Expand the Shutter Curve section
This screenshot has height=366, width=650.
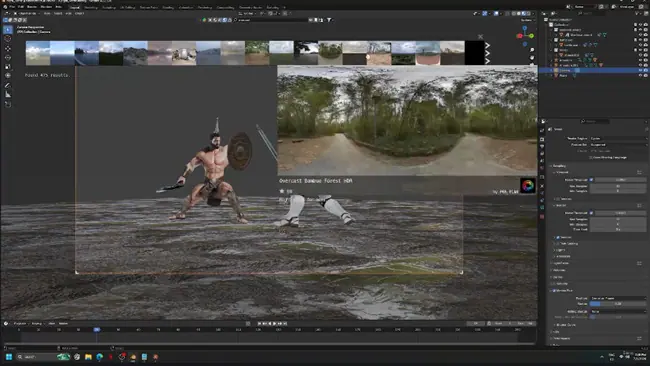(565, 325)
